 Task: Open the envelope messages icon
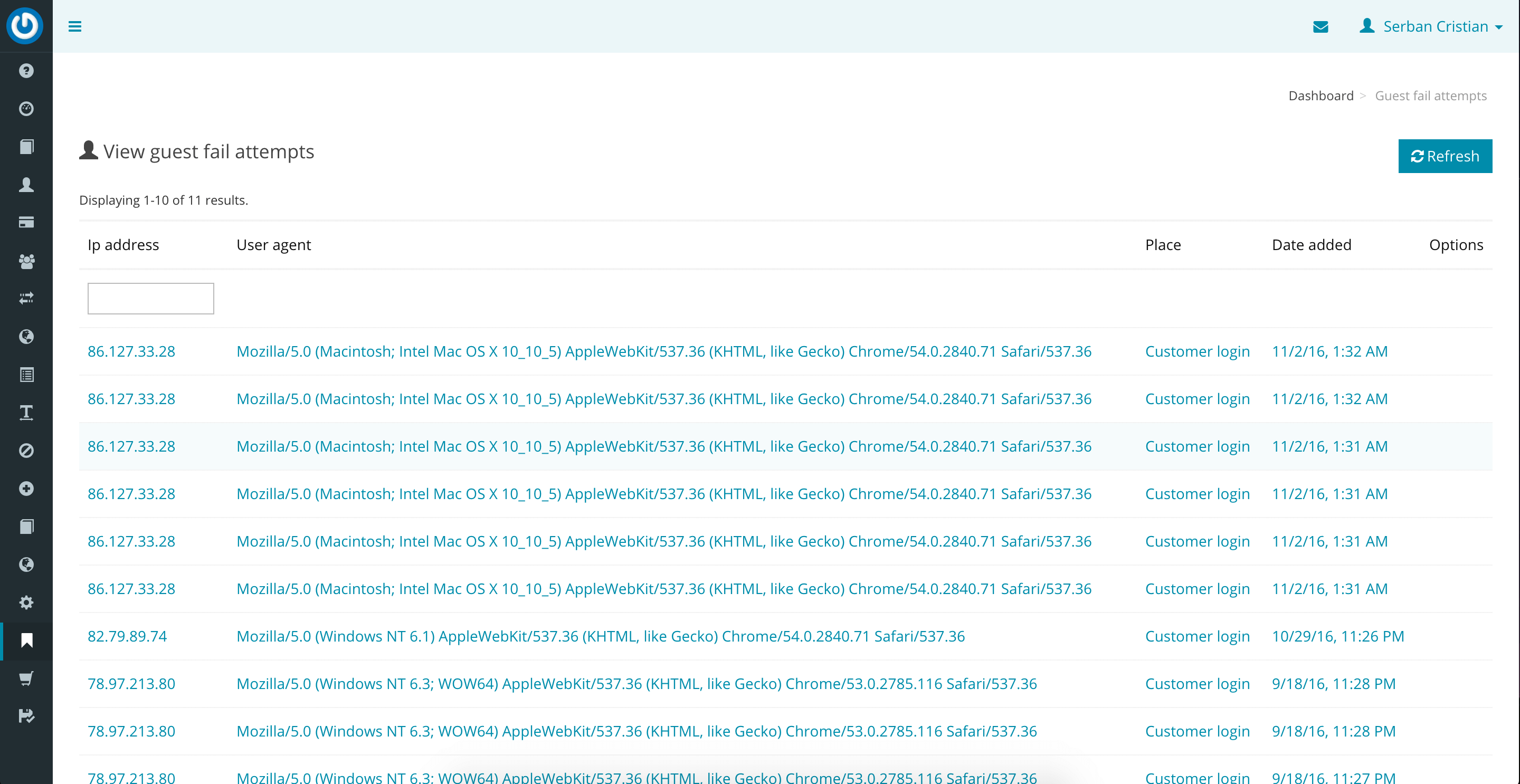(x=1320, y=26)
